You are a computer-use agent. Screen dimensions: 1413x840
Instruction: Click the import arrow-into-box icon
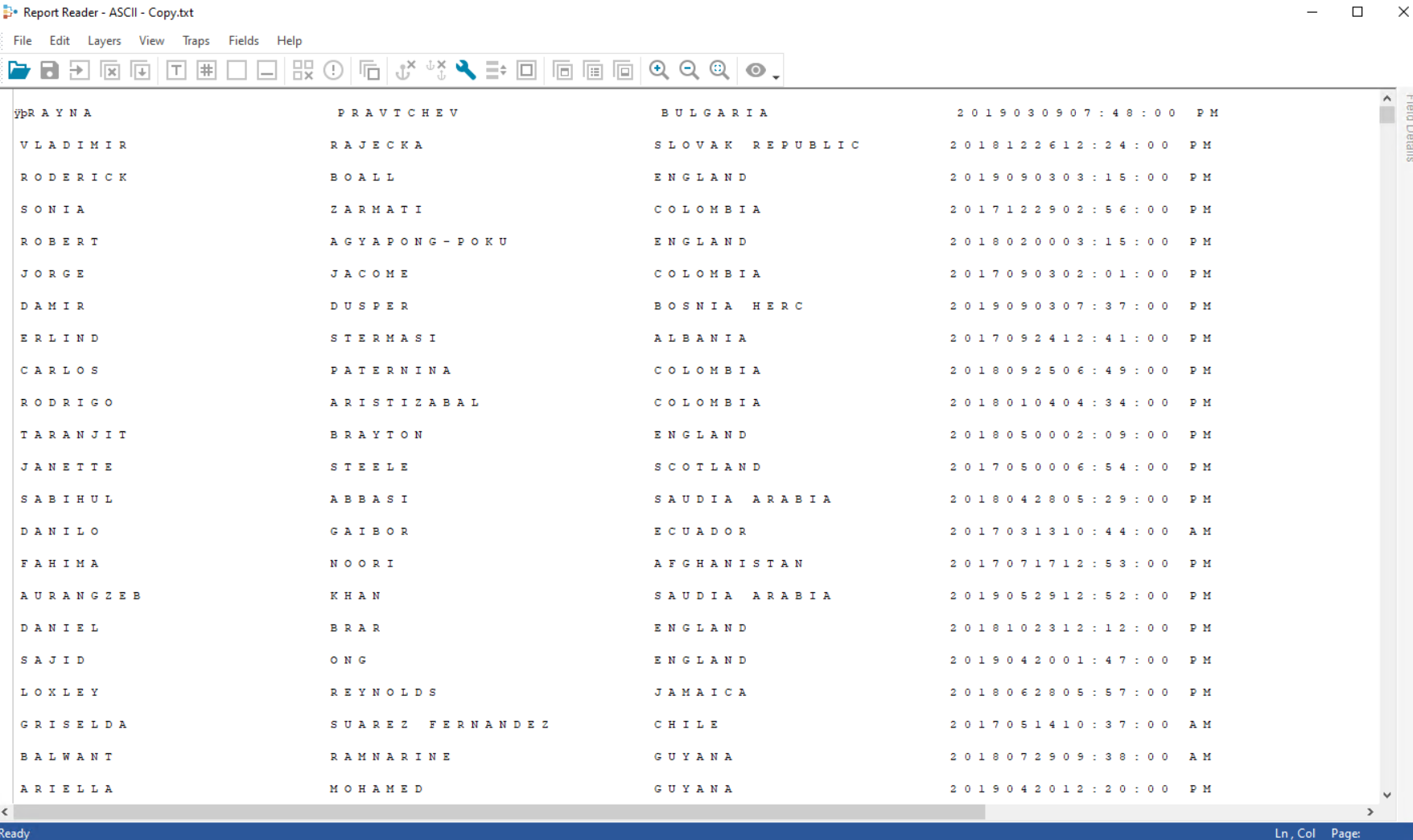(79, 70)
